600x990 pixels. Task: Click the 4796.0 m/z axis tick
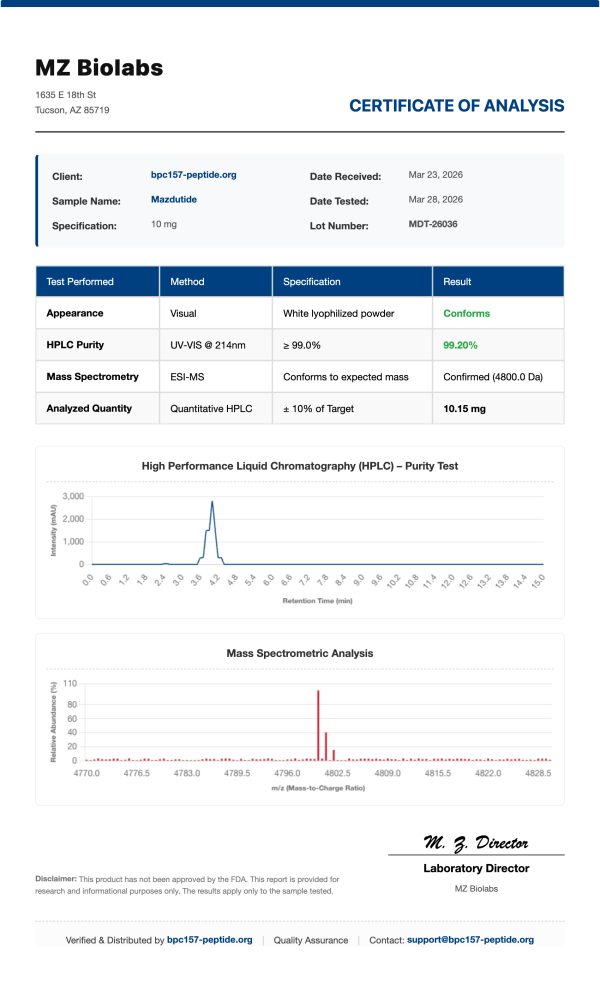pos(287,773)
